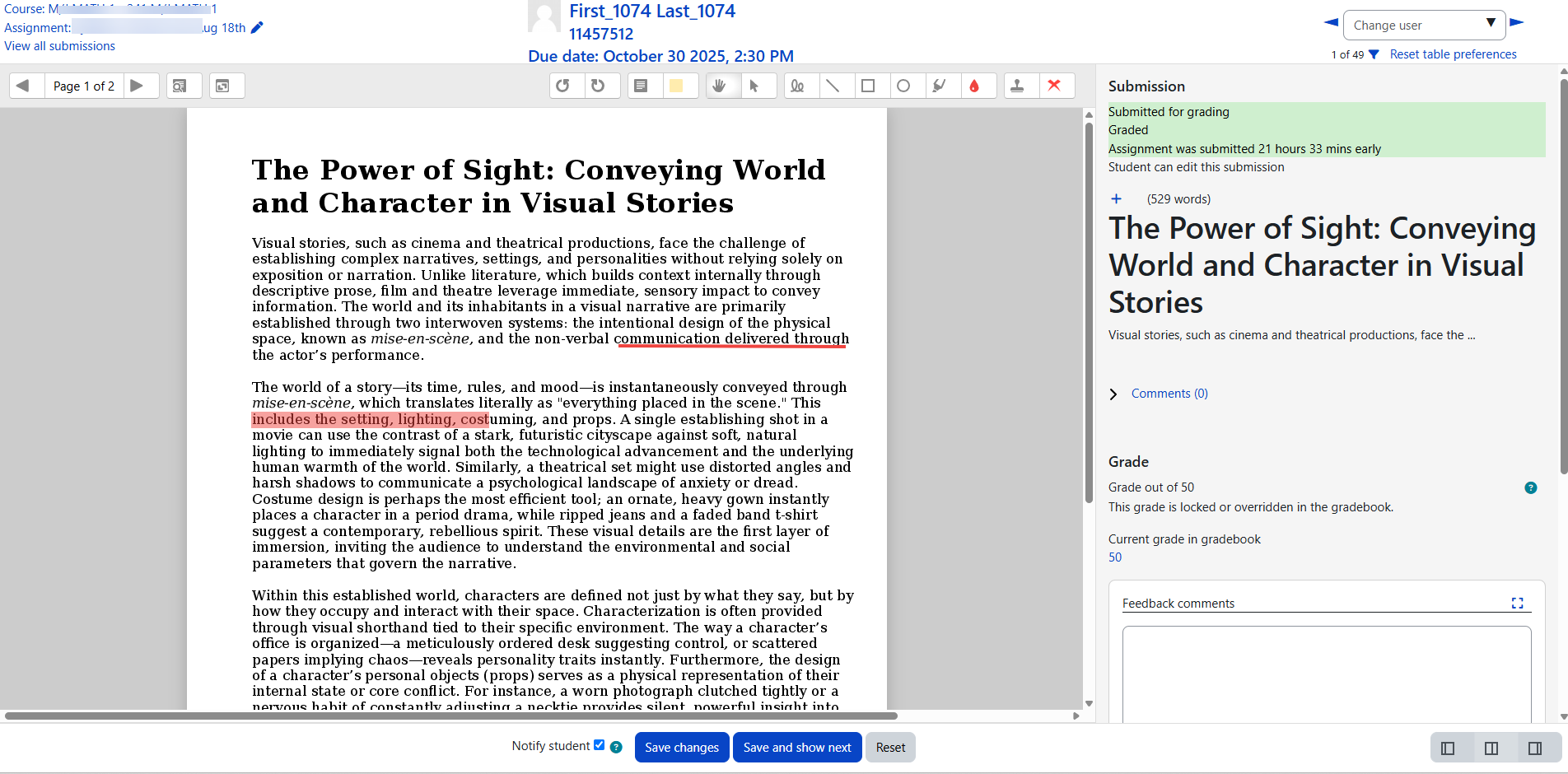Go to the next page of the document
The height and width of the screenshot is (774, 1568).
click(x=137, y=86)
